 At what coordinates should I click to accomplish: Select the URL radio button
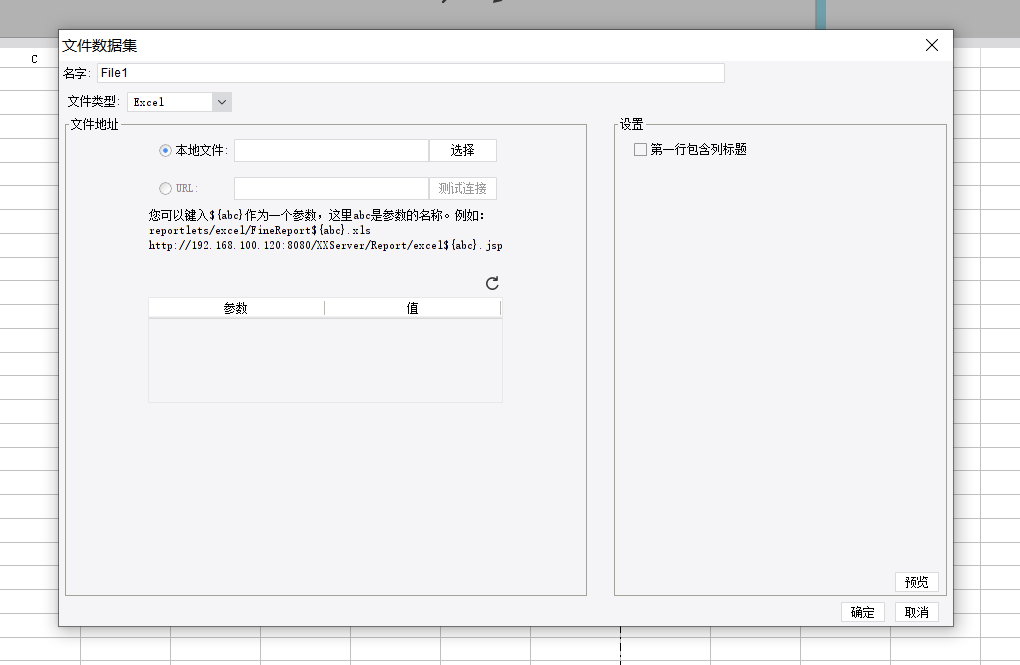(x=165, y=188)
